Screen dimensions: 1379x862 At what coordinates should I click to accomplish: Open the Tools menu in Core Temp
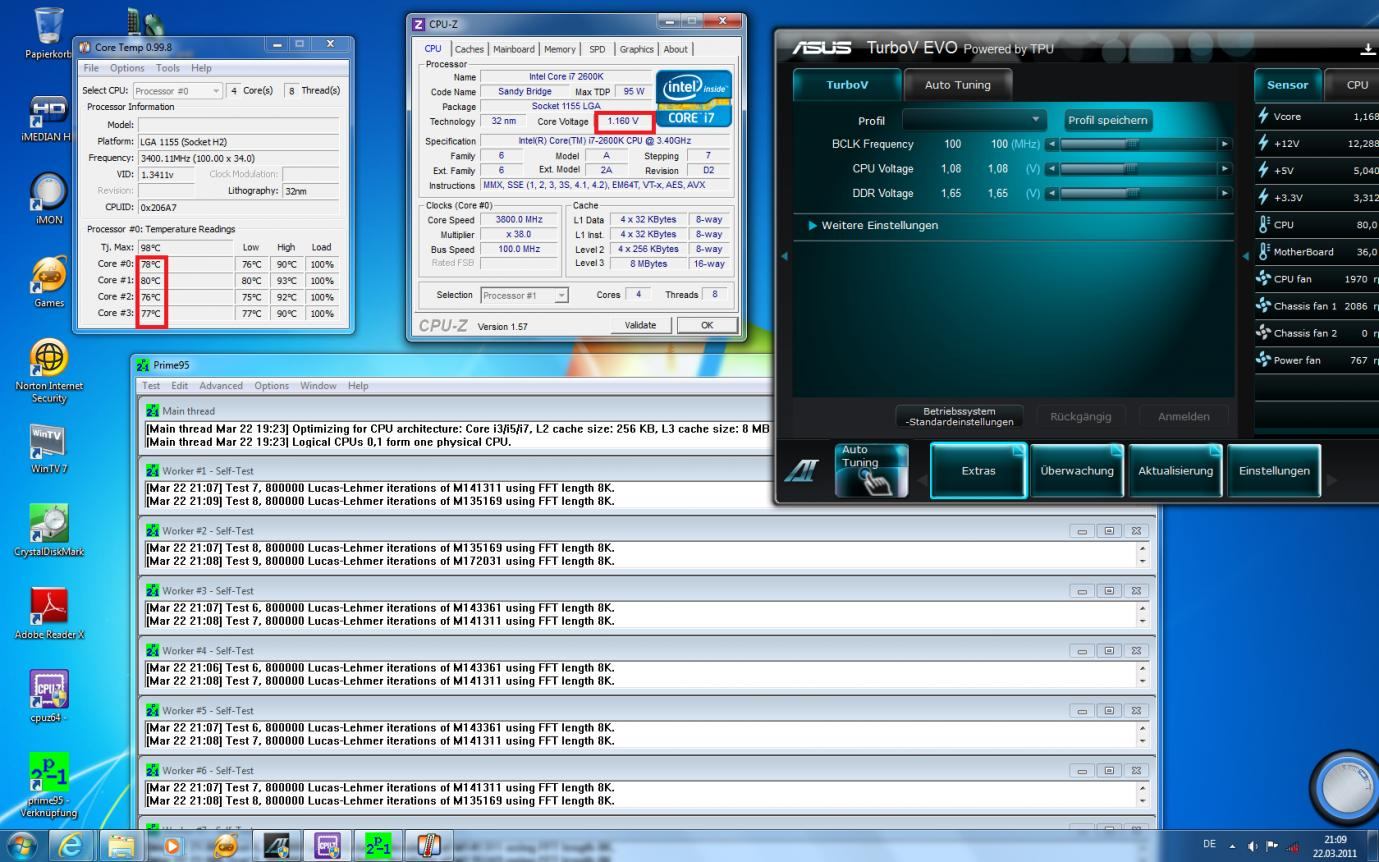pyautogui.click(x=167, y=68)
